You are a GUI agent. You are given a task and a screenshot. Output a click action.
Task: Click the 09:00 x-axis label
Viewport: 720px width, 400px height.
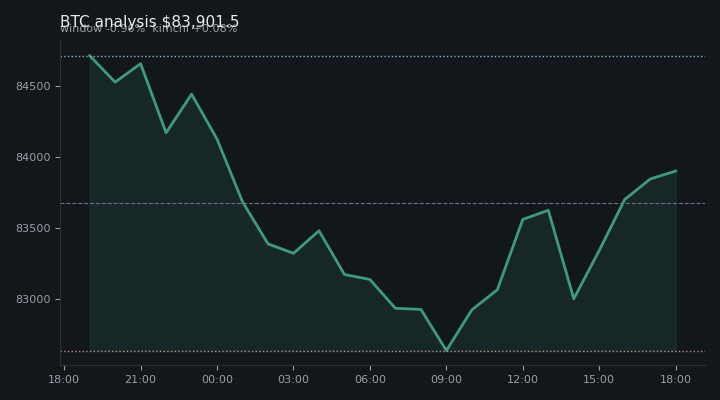click(446, 379)
